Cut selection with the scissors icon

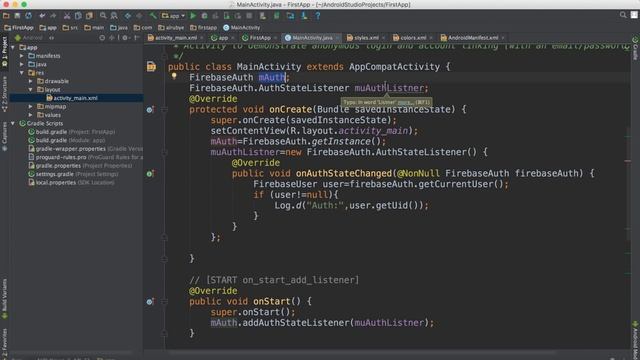coord(67,16)
